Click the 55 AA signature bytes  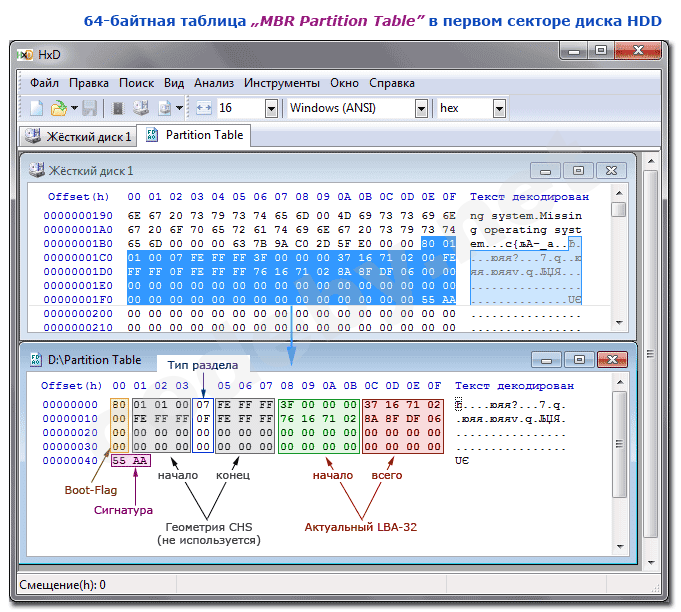pyautogui.click(x=130, y=460)
